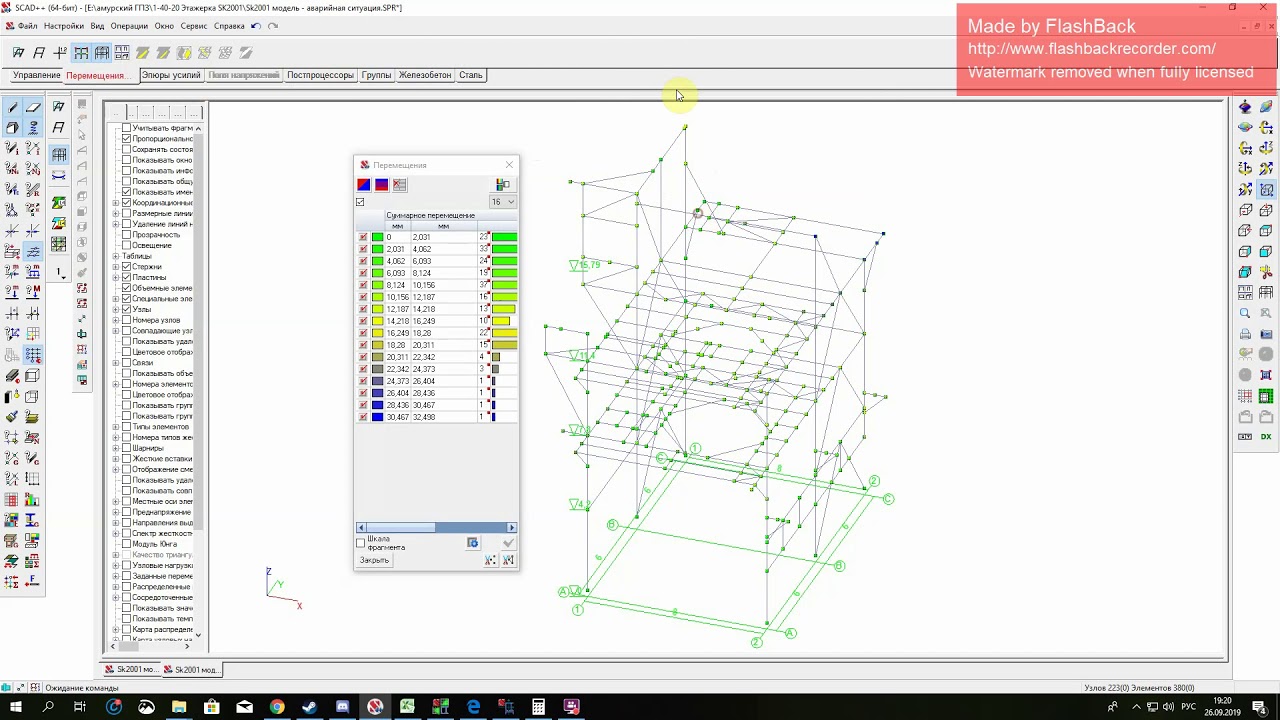
Task: Open Excel from the taskbar
Action: (408, 707)
